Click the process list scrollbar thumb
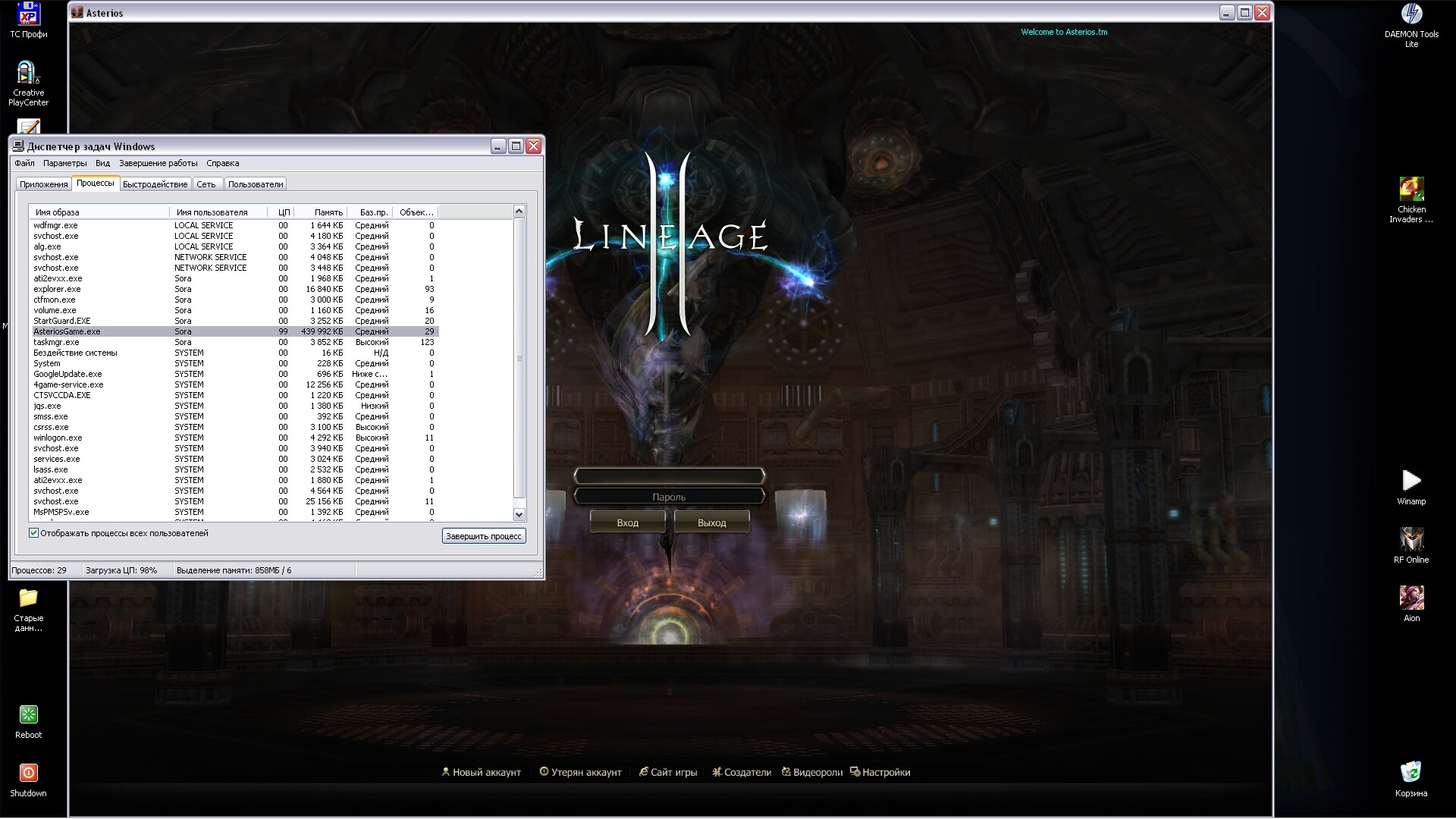Viewport: 1456px width, 819px height. coord(519,358)
